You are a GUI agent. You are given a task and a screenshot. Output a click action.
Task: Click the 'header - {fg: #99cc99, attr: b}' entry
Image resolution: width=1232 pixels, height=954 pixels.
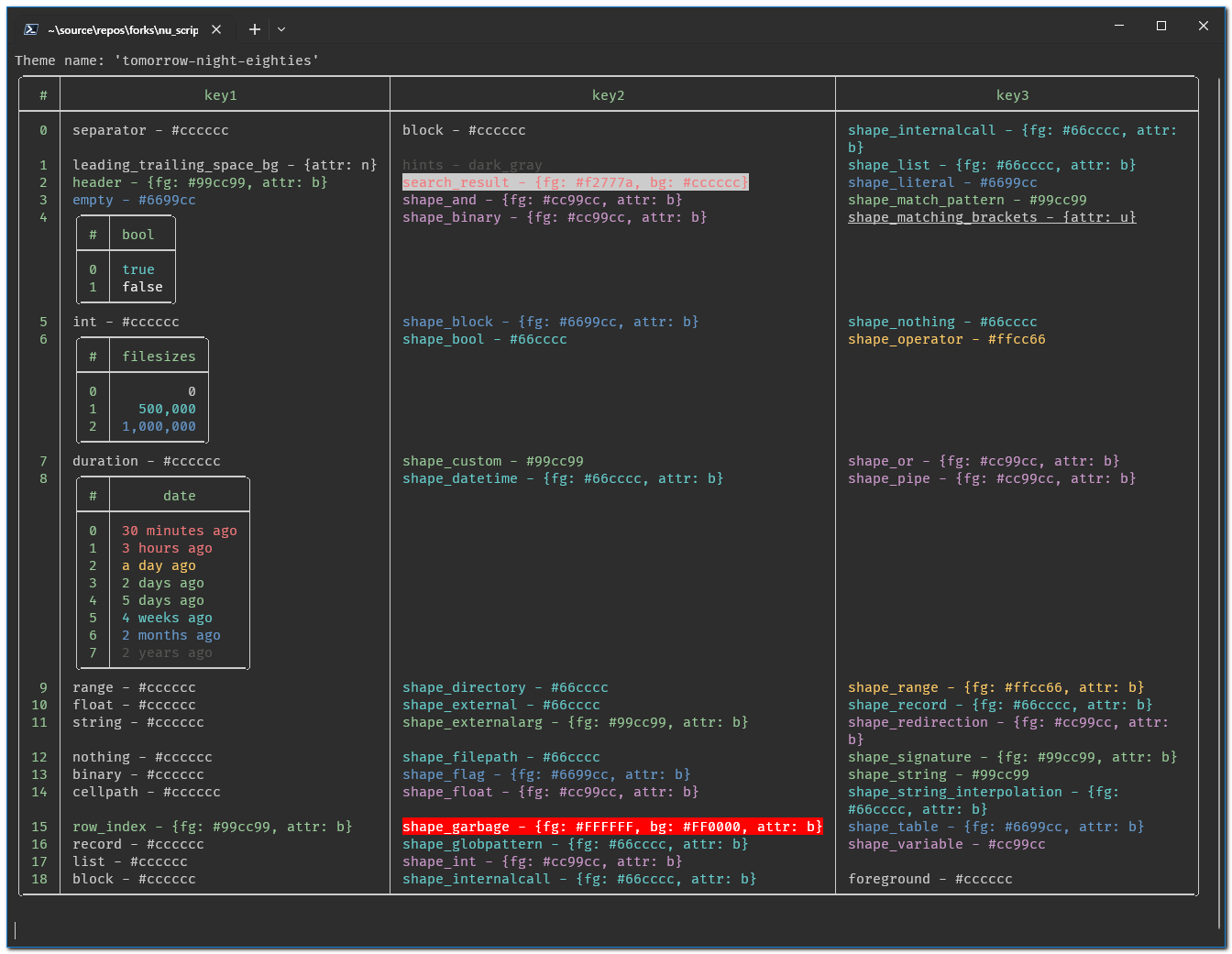coord(200,182)
